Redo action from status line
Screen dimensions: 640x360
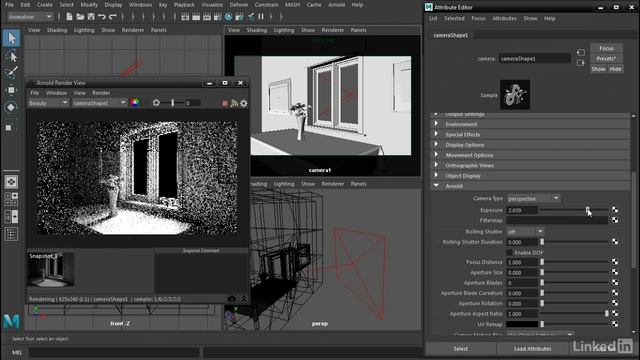(x=113, y=17)
